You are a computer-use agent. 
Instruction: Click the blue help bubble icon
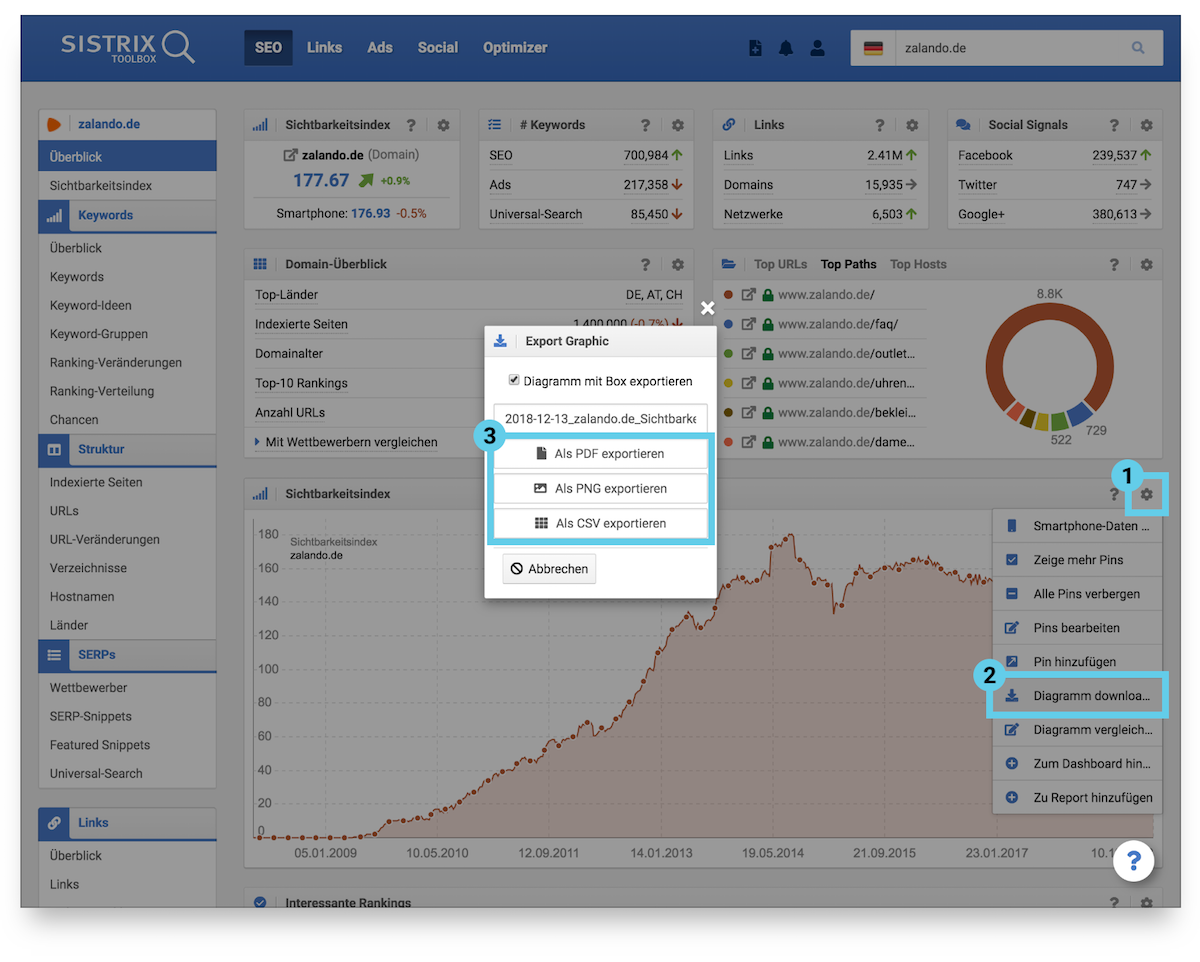tap(1134, 860)
